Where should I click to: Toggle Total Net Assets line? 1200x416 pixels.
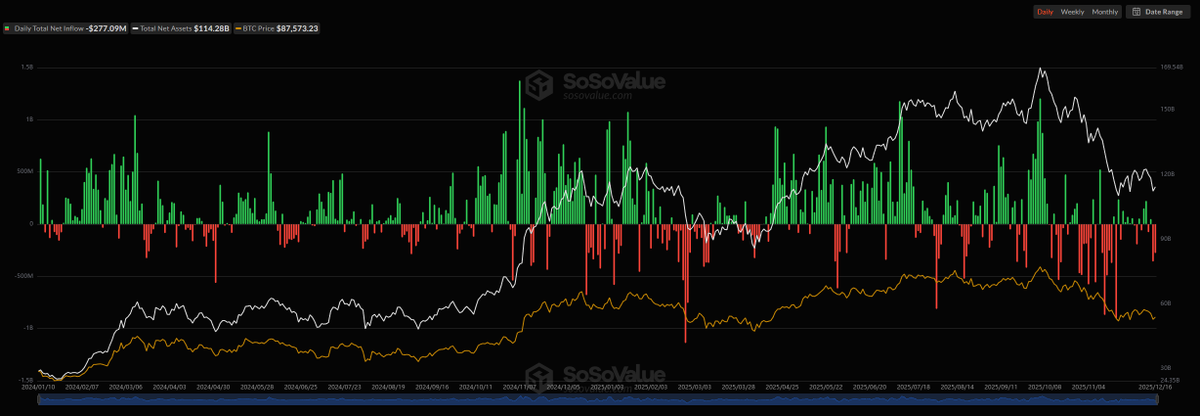coord(179,28)
